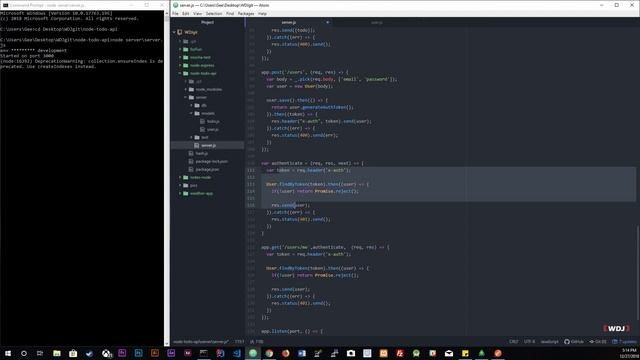Viewport: 640px width, 360px height.
Task: Click the GitHub status bar icon
Action: pyautogui.click(x=574, y=342)
